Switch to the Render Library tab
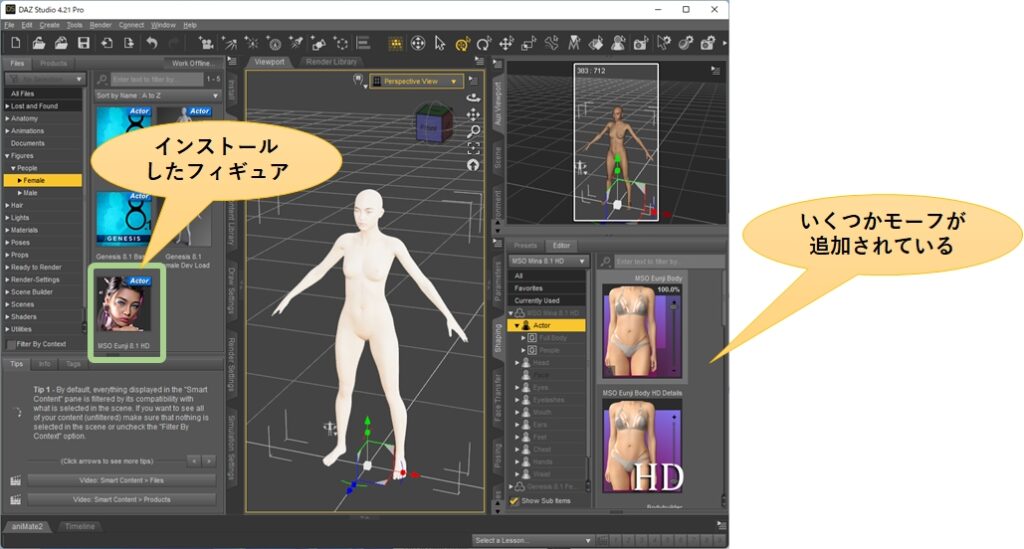1024x549 pixels. tap(331, 62)
